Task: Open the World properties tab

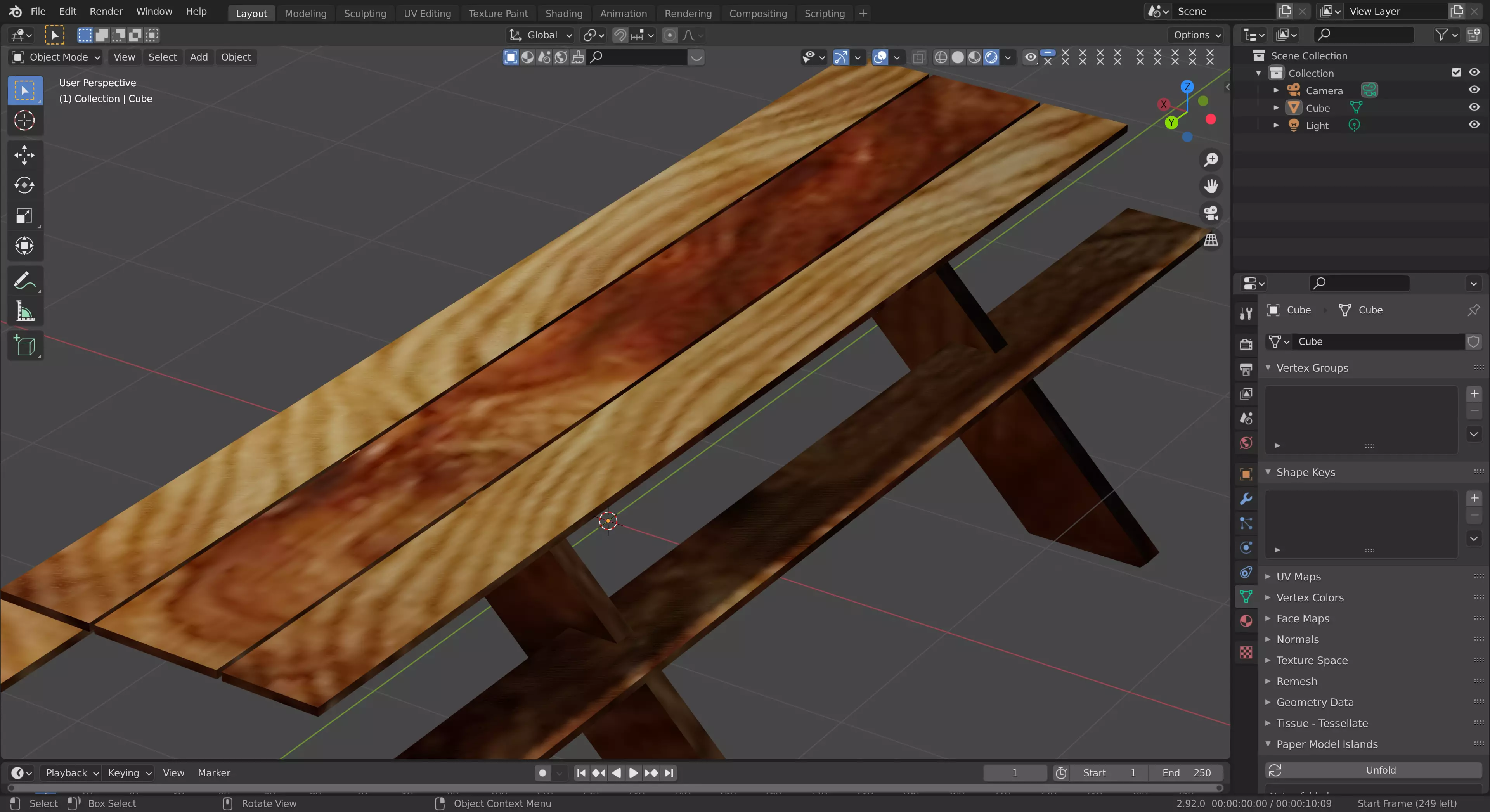Action: 1246,443
